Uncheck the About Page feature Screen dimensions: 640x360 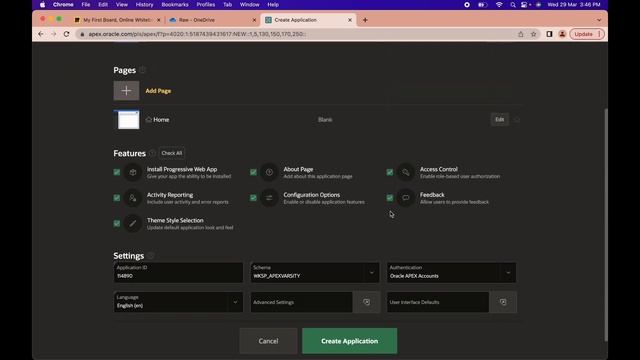[253, 172]
